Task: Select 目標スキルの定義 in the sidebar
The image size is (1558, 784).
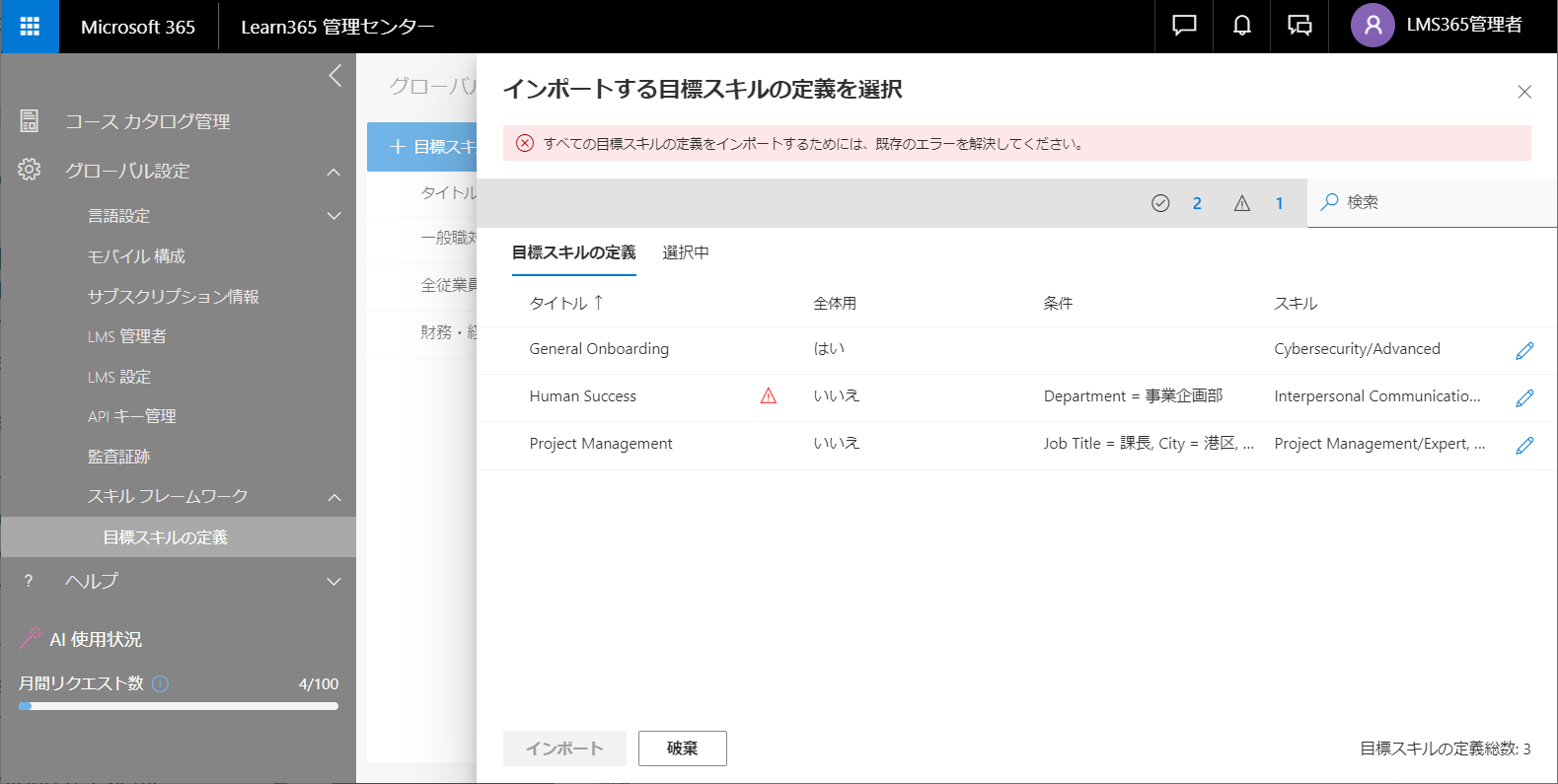Action: pos(179,537)
